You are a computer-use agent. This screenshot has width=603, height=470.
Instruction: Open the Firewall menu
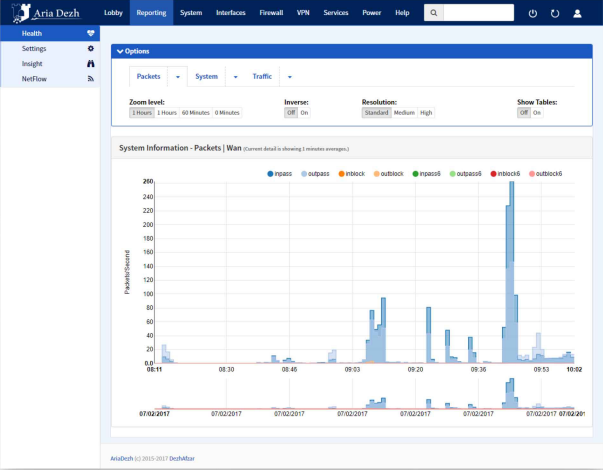pos(271,13)
